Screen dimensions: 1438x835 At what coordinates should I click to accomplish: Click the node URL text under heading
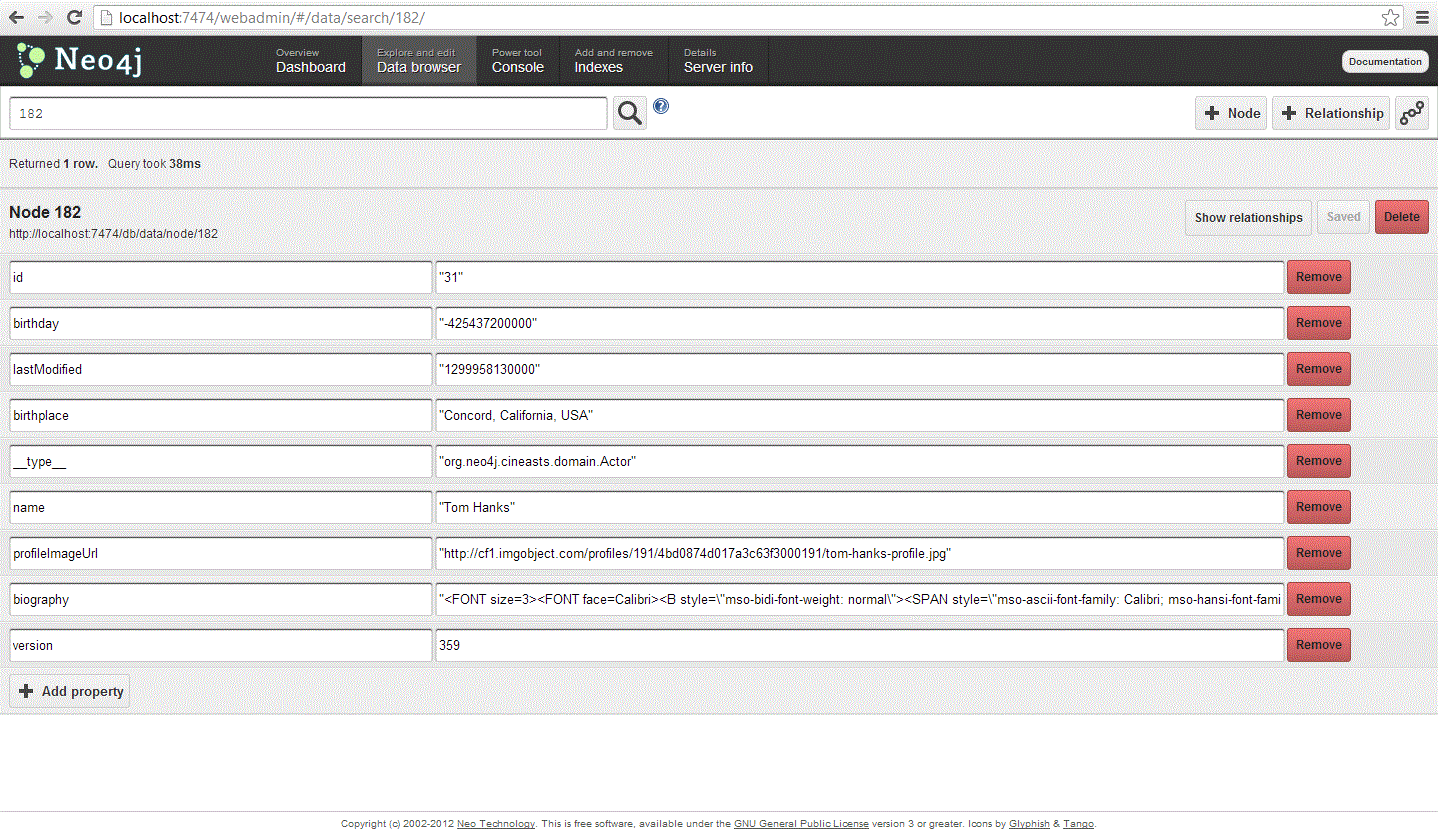(113, 234)
